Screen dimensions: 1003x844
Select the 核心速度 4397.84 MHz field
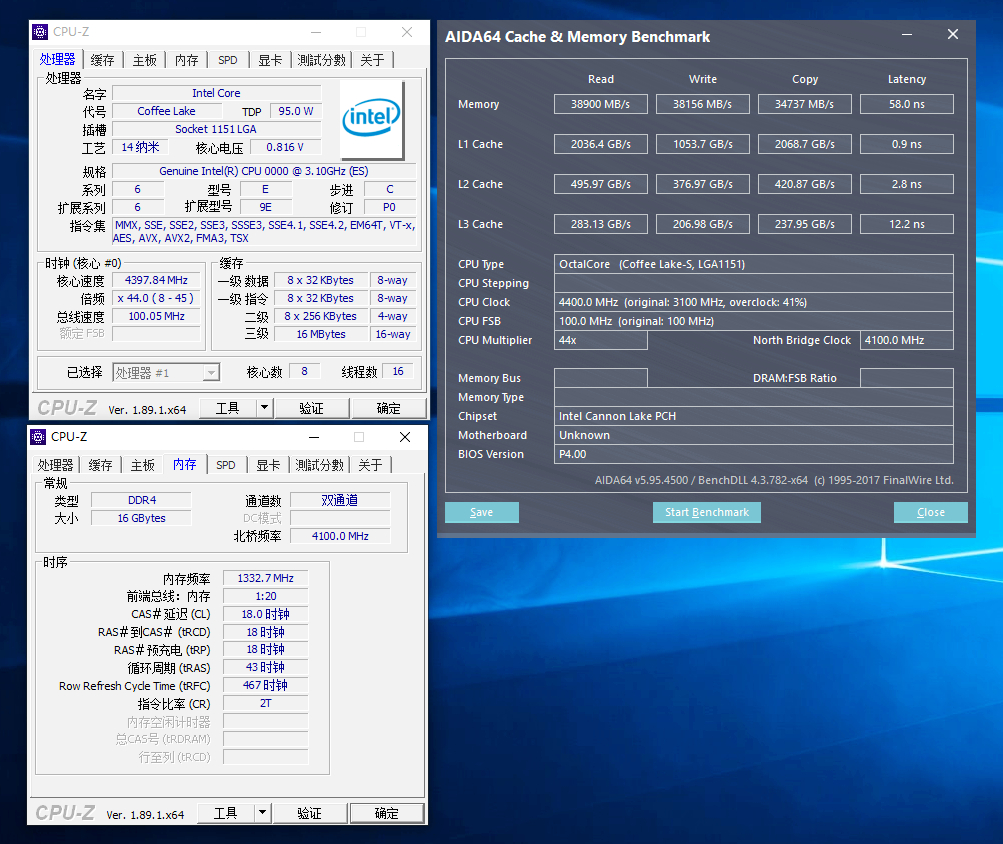[x=155, y=279]
